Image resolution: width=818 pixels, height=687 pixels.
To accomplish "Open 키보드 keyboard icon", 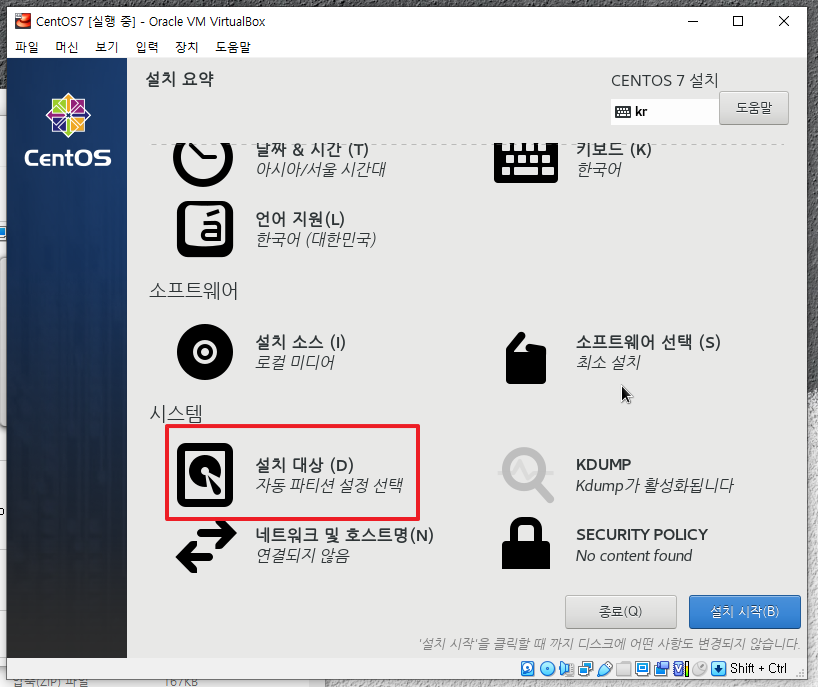I will [x=526, y=163].
